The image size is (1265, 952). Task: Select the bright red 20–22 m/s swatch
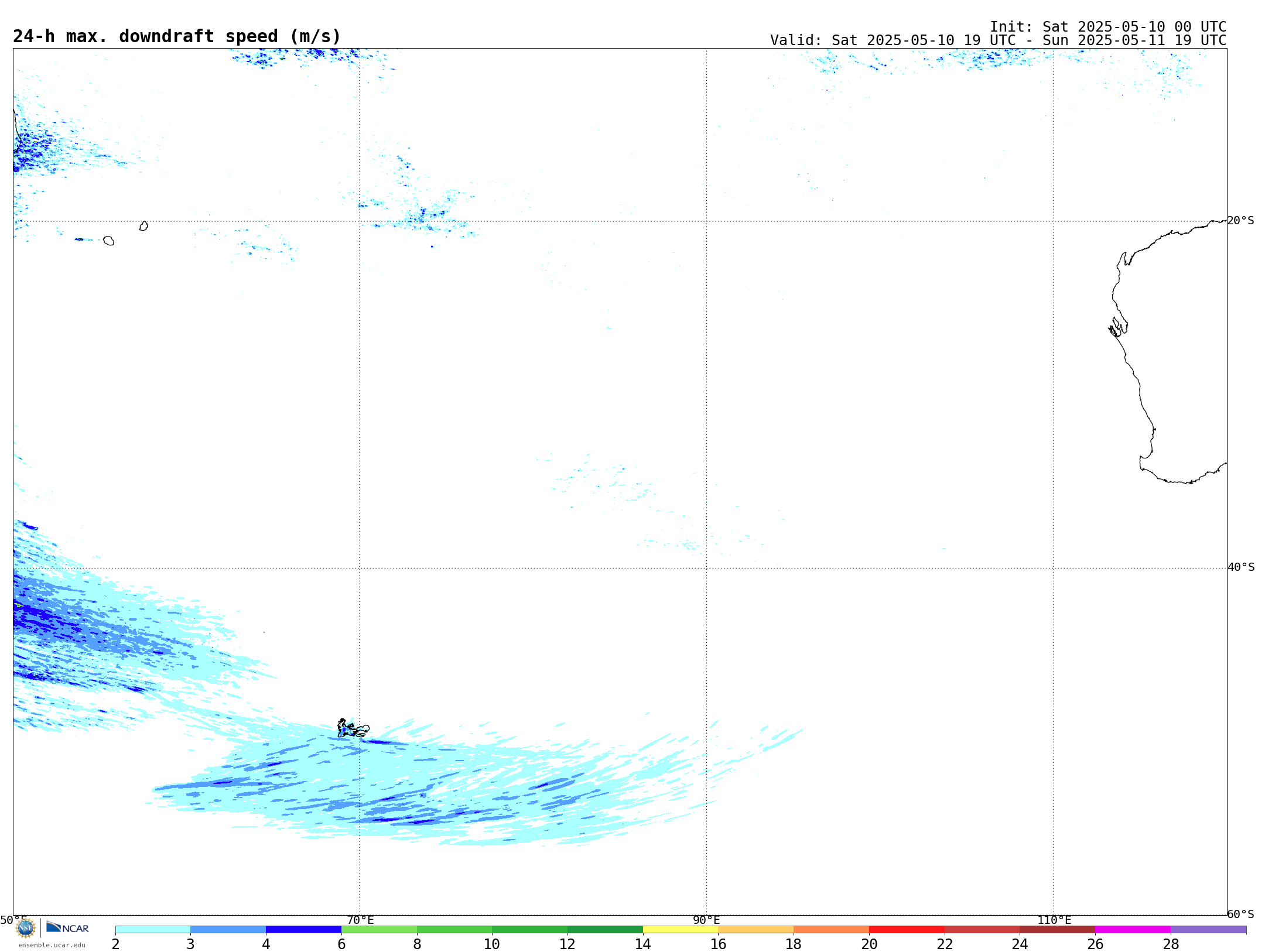pyautogui.click(x=907, y=930)
